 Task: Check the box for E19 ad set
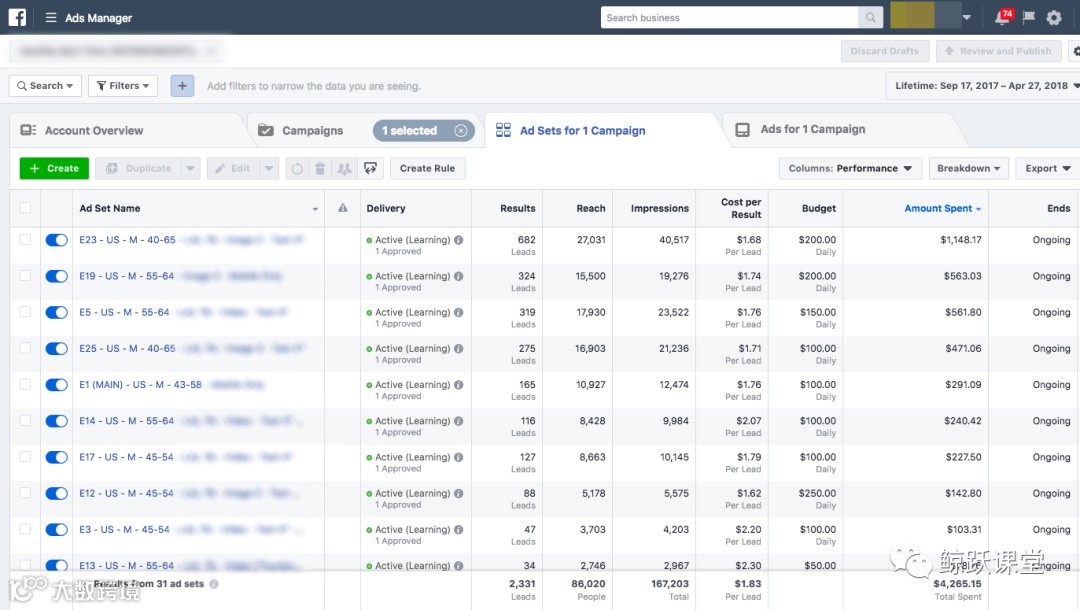tap(25, 275)
